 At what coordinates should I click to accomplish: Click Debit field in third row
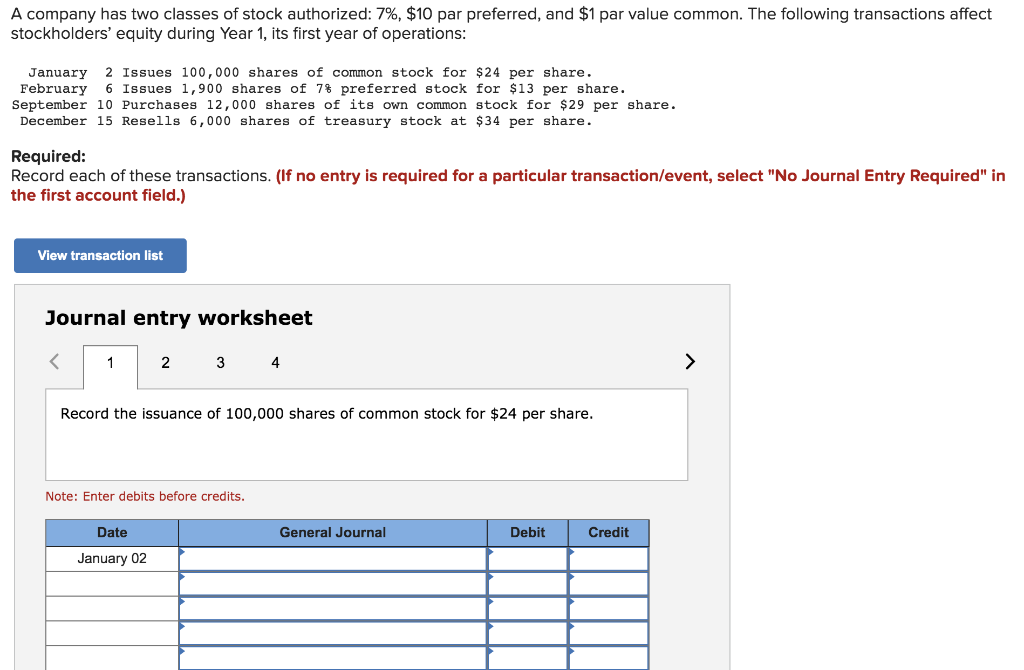click(528, 609)
